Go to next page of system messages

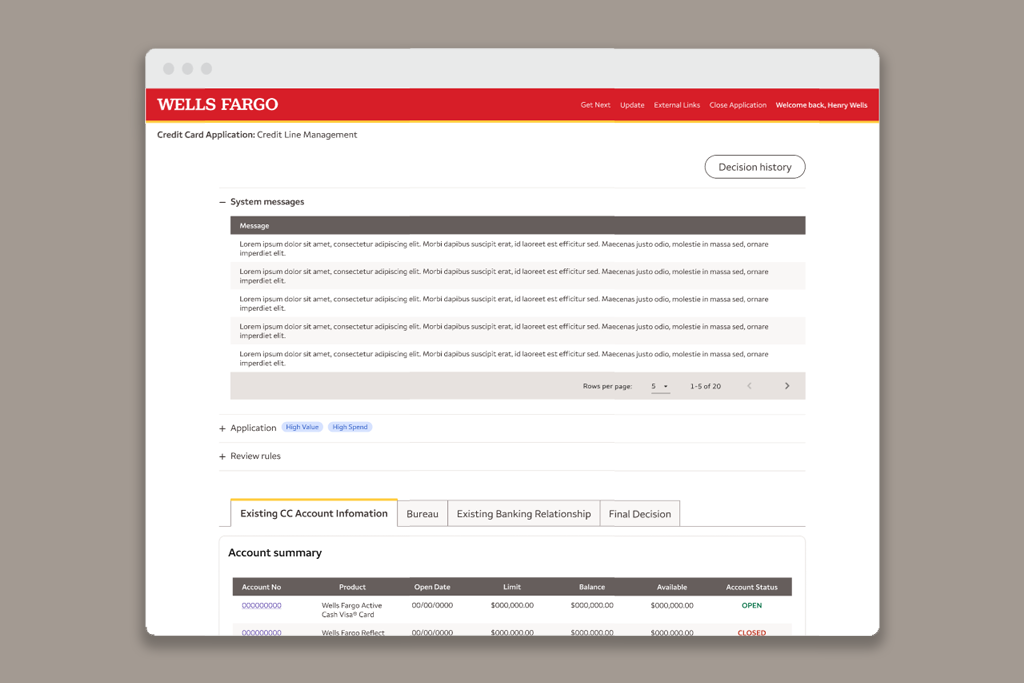pos(787,386)
